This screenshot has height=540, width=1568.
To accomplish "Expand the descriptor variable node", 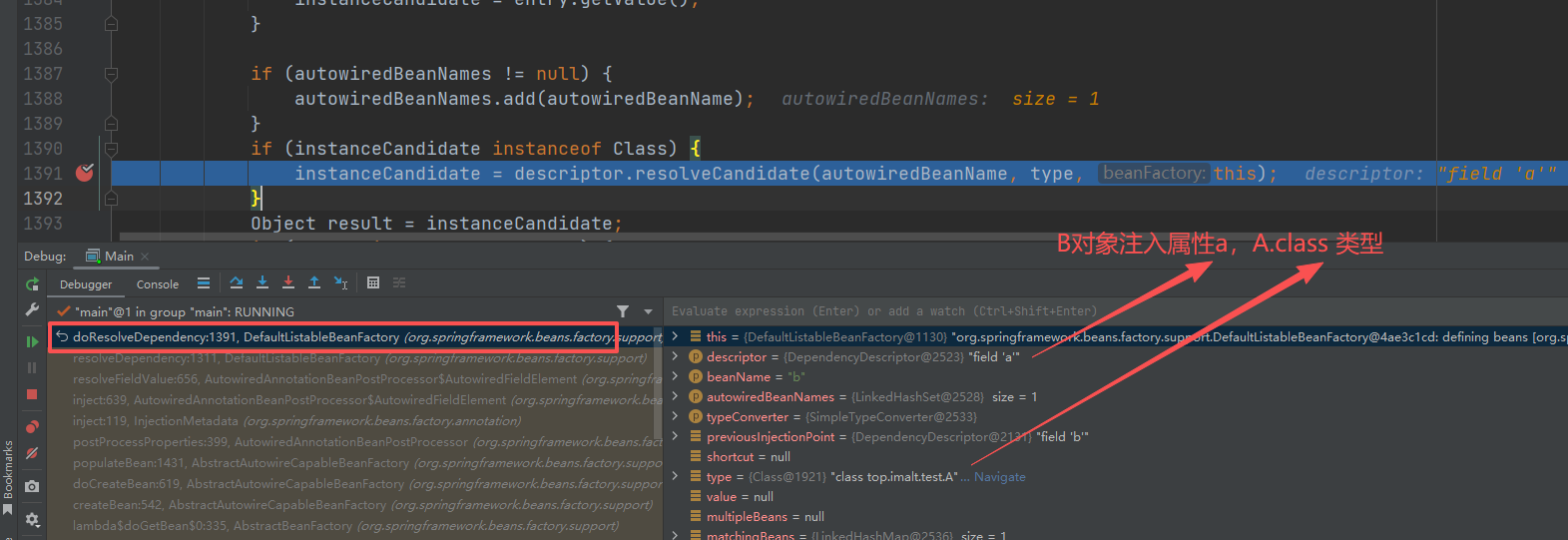I will [676, 356].
